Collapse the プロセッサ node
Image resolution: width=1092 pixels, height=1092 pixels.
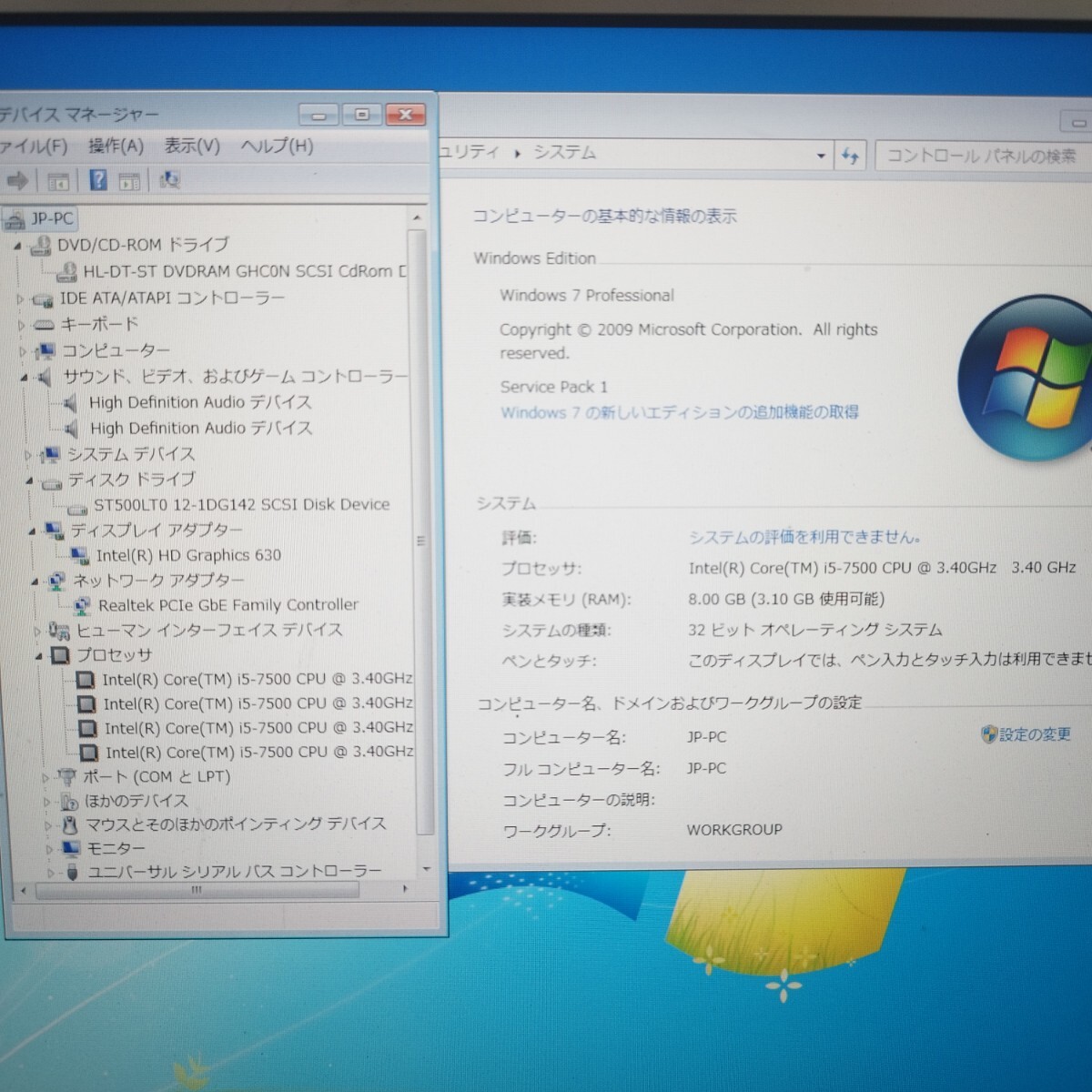tap(39, 655)
